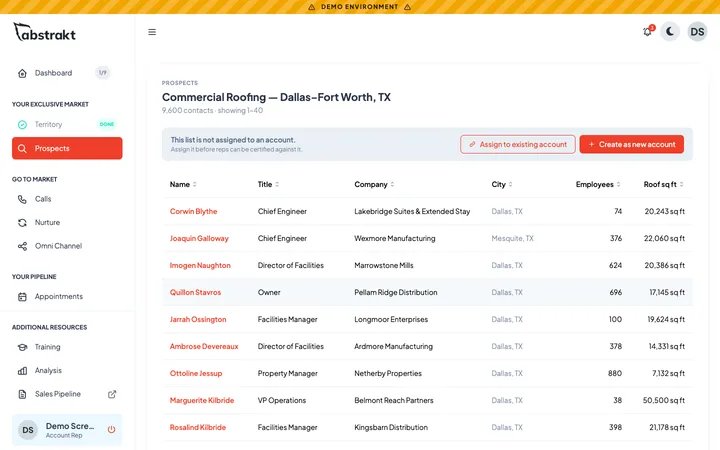Click Kingsbarn Distribution company cell
Viewport: 720px width, 450px height.
pyautogui.click(x=391, y=428)
